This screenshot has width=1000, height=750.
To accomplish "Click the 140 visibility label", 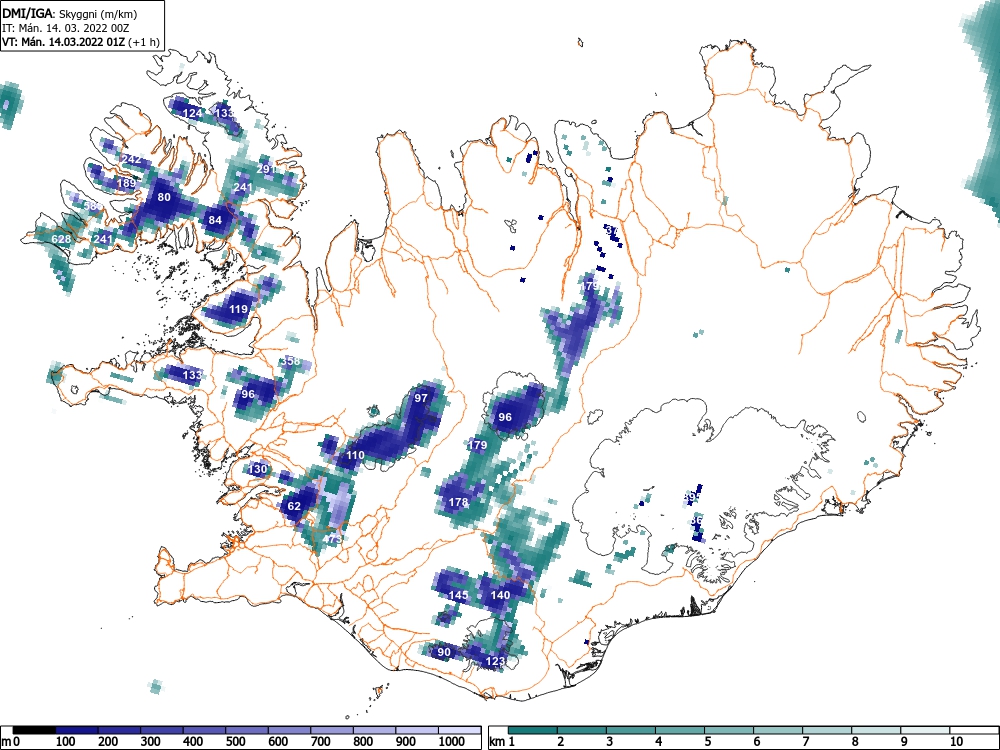I will tap(500, 596).
